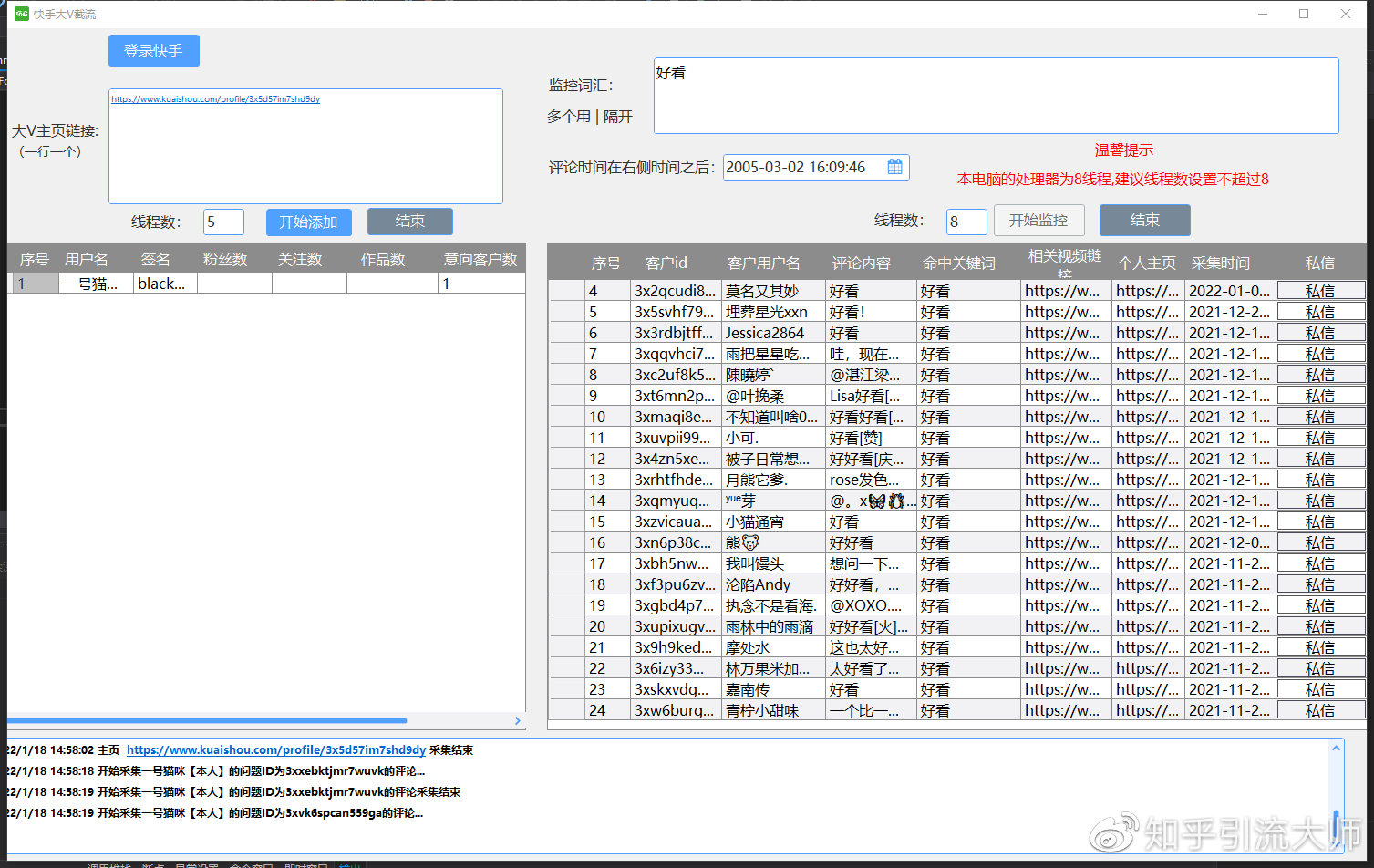Message row 18 user 沦陷Andy via 私信

(x=1320, y=584)
